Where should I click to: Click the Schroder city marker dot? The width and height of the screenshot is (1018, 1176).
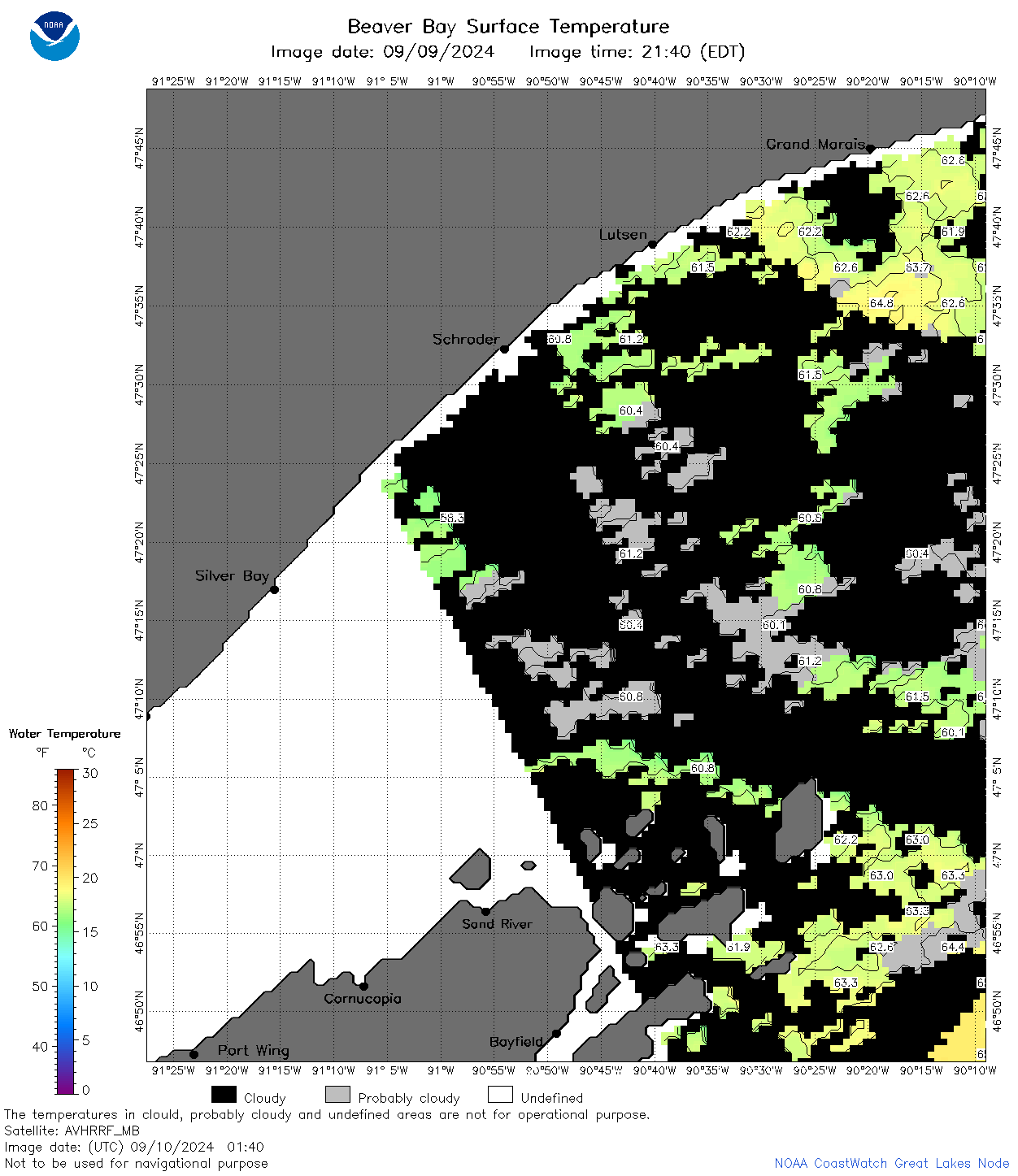504,349
